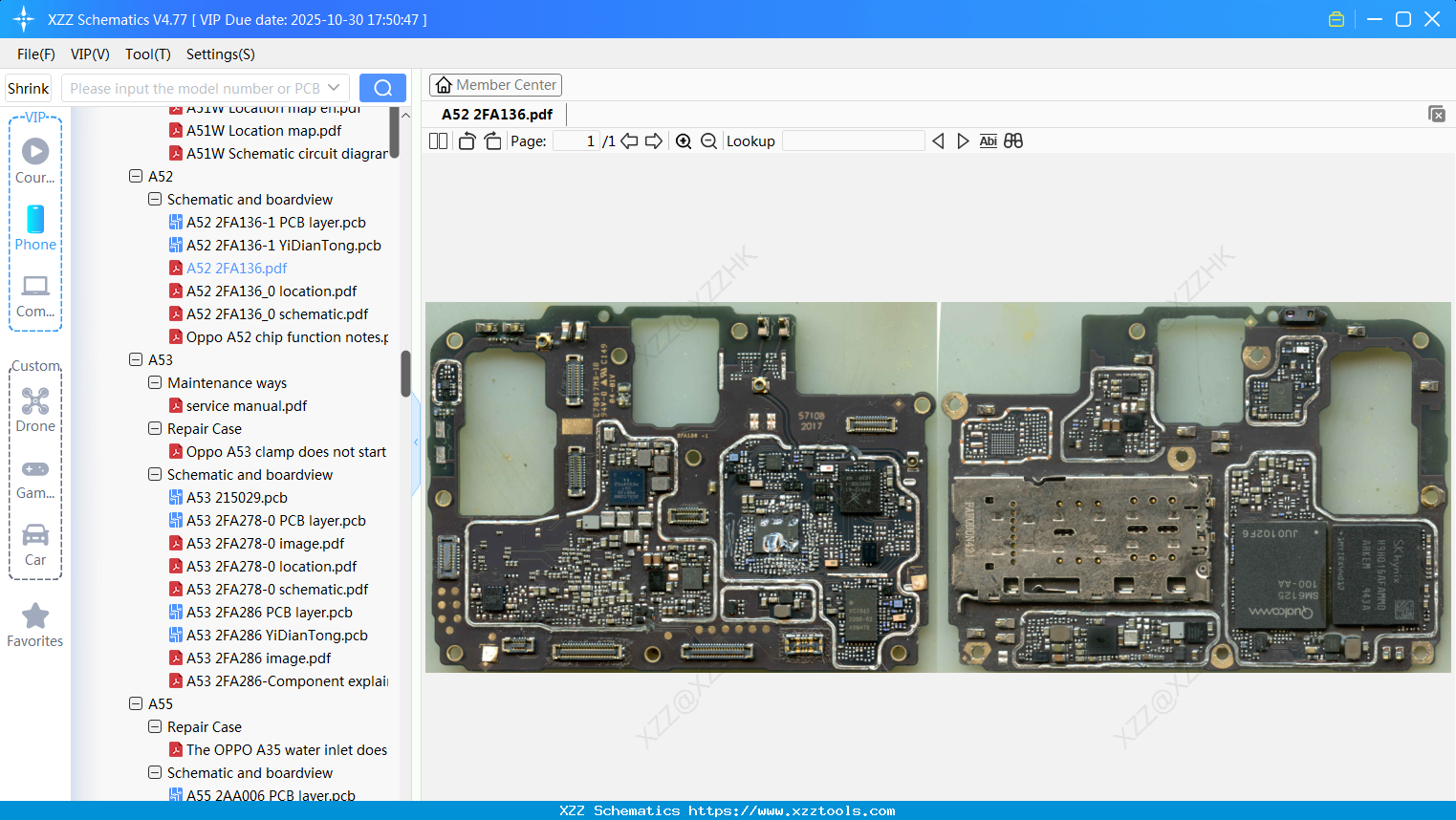Click the binoculars search icon
Image resolution: width=1456 pixels, height=820 pixels.
tap(1013, 141)
